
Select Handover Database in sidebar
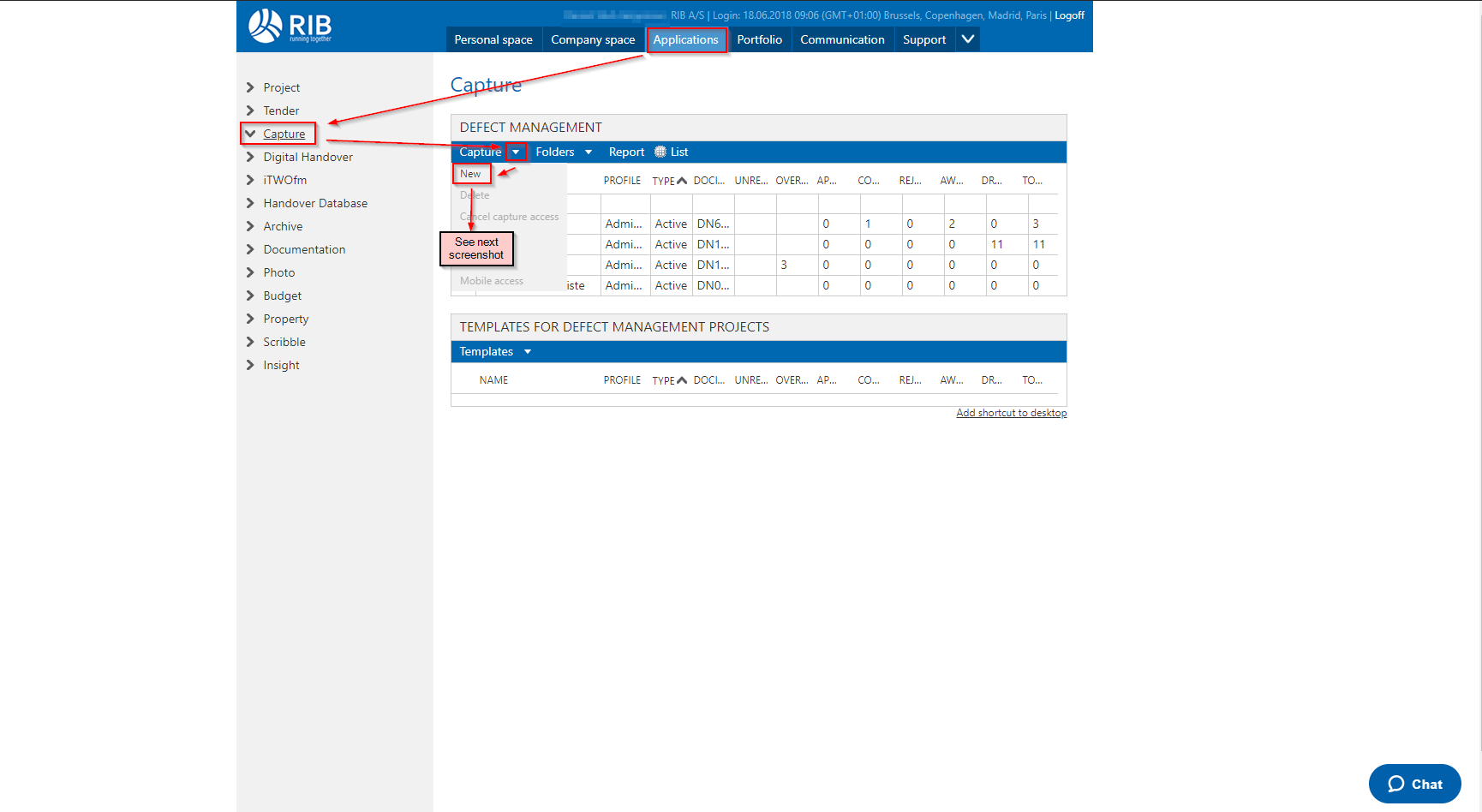(315, 203)
